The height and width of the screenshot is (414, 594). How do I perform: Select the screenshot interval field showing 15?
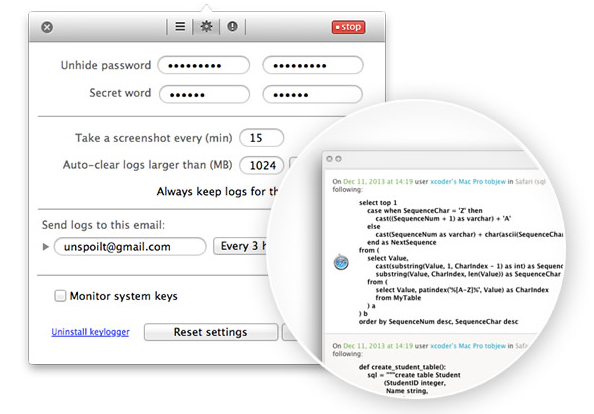(x=261, y=138)
